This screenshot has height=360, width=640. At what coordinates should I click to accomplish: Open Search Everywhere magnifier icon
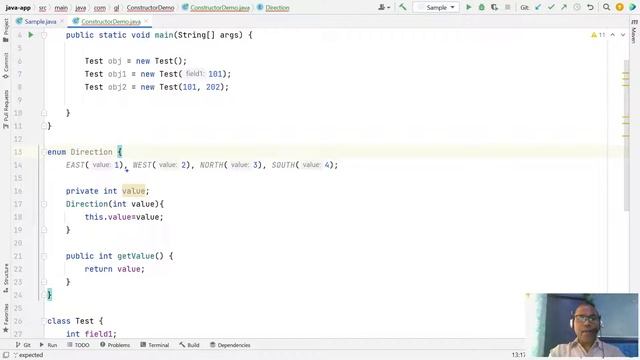(x=607, y=7)
